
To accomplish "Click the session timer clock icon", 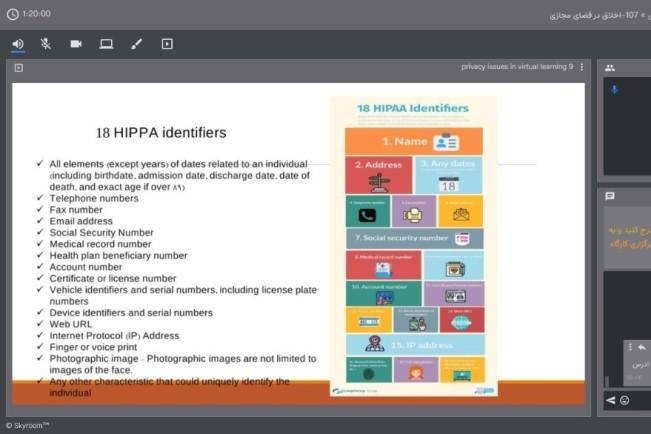I will pyautogui.click(x=12, y=14).
